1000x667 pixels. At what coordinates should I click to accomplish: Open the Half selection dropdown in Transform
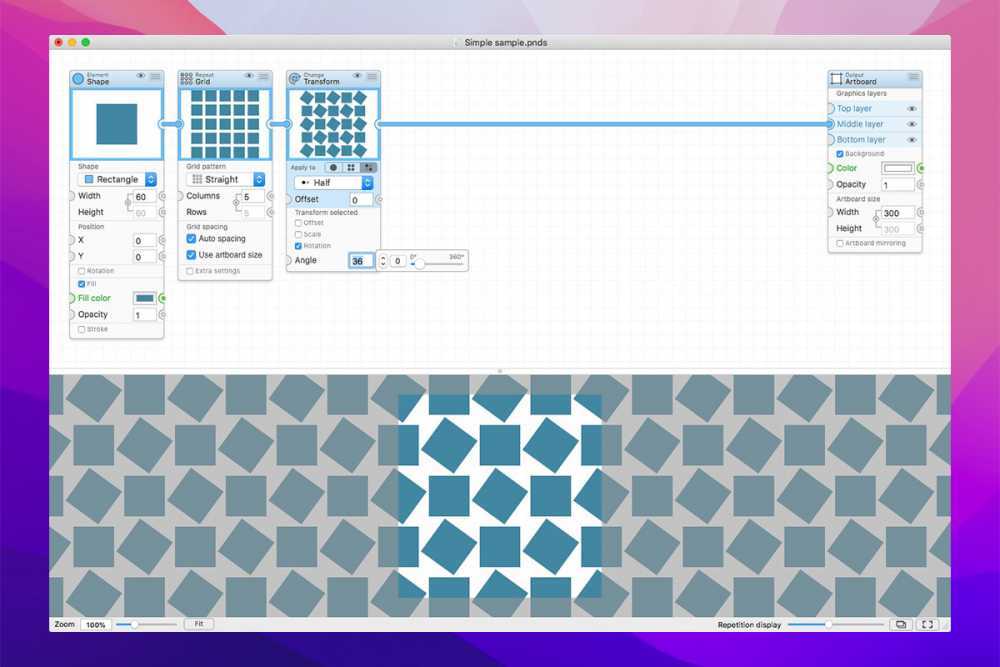[333, 182]
